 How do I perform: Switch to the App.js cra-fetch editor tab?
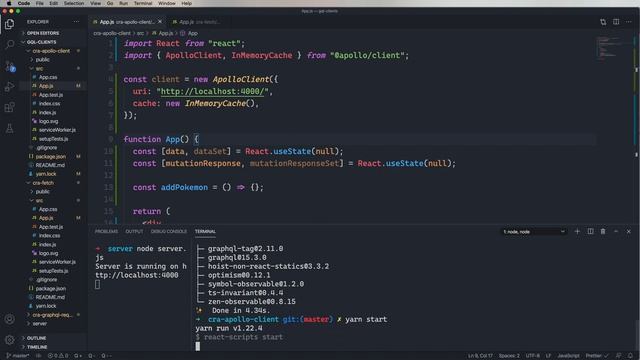pos(196,22)
